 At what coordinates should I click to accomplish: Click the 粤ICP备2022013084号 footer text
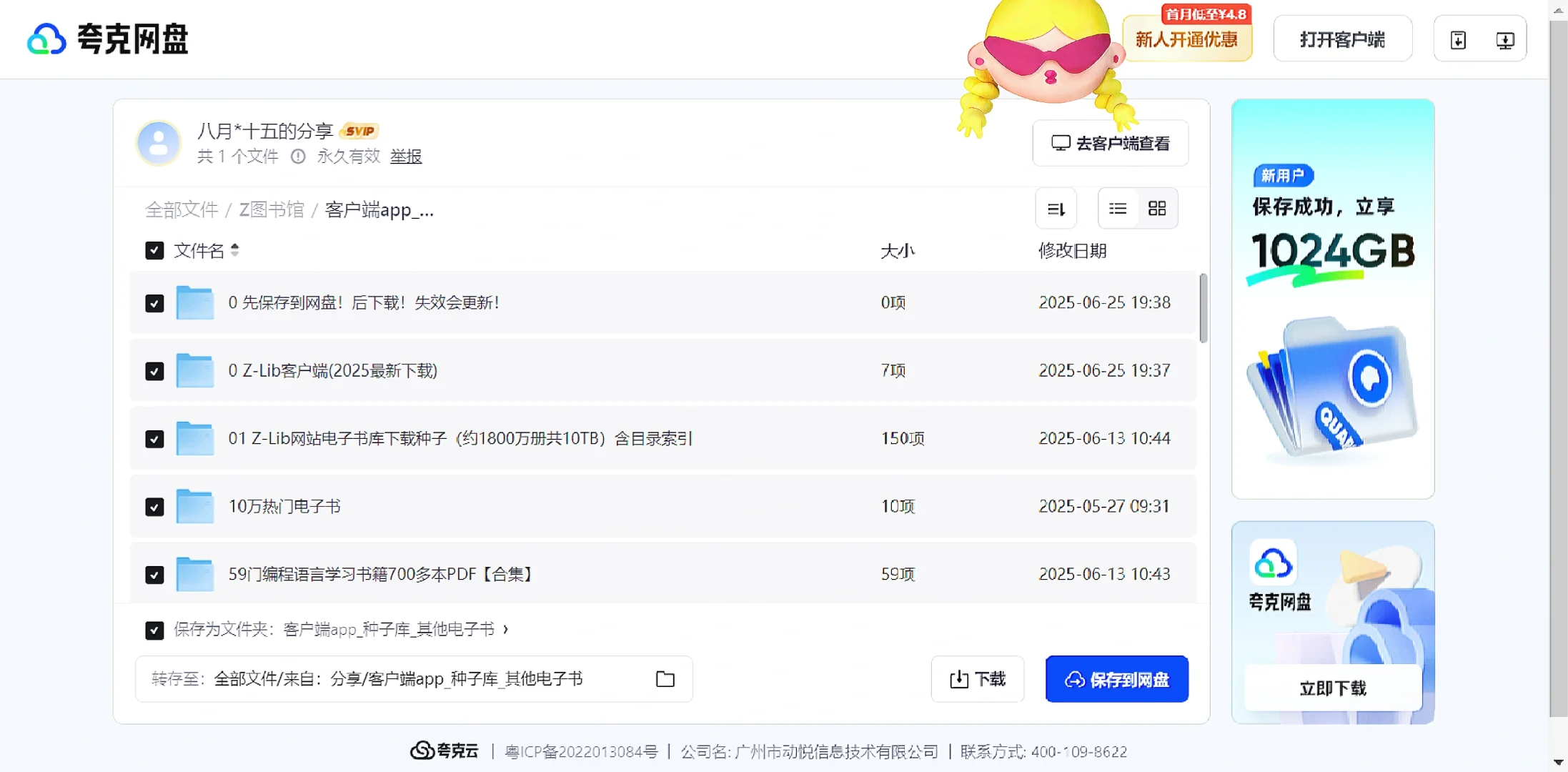pyautogui.click(x=581, y=751)
